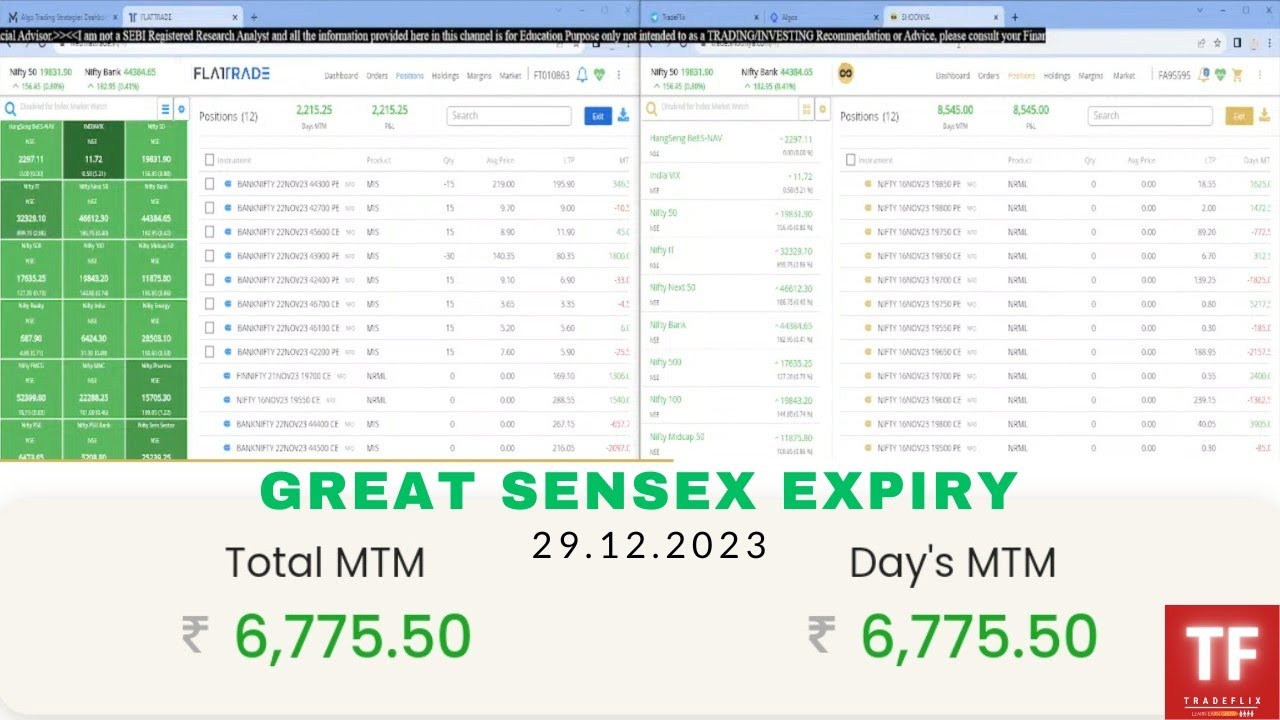Click Shoonya account ID FA95595
Screen dimensions: 1280x720
pyautogui.click(x=1173, y=76)
